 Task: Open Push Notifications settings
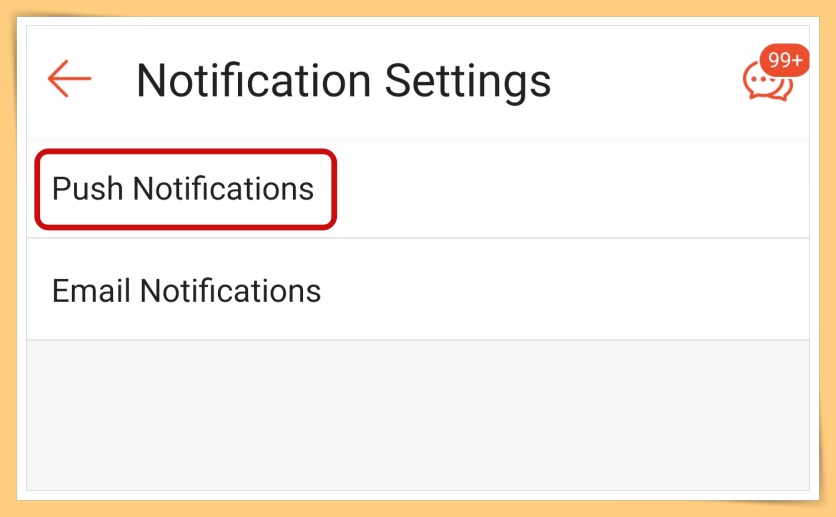click(183, 189)
